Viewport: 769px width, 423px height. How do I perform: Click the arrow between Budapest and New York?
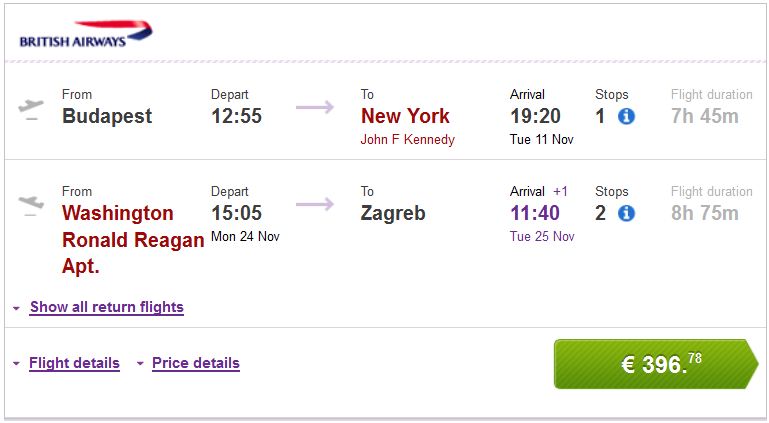[x=315, y=107]
